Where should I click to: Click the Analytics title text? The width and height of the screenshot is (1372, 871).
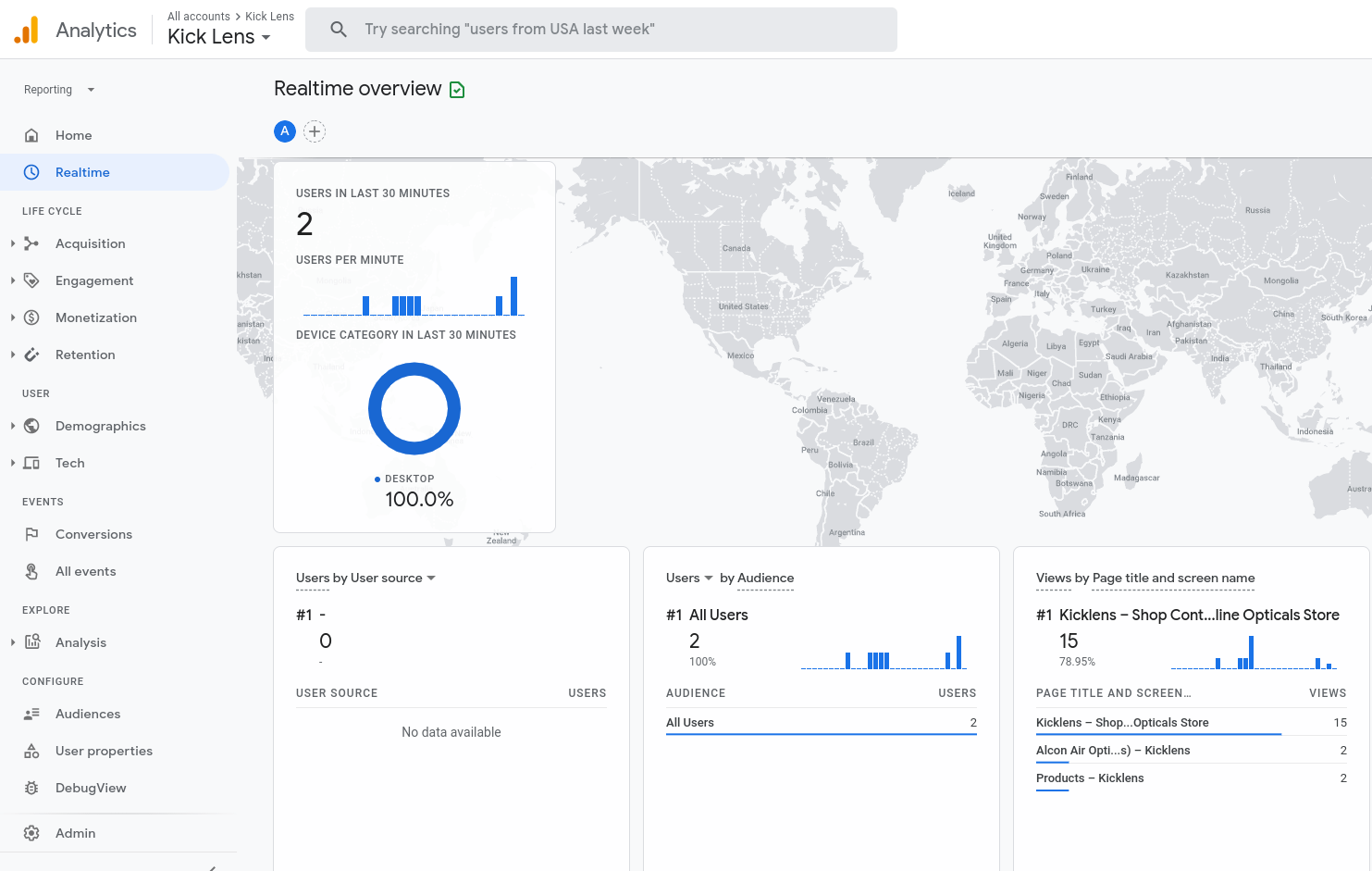click(x=96, y=30)
